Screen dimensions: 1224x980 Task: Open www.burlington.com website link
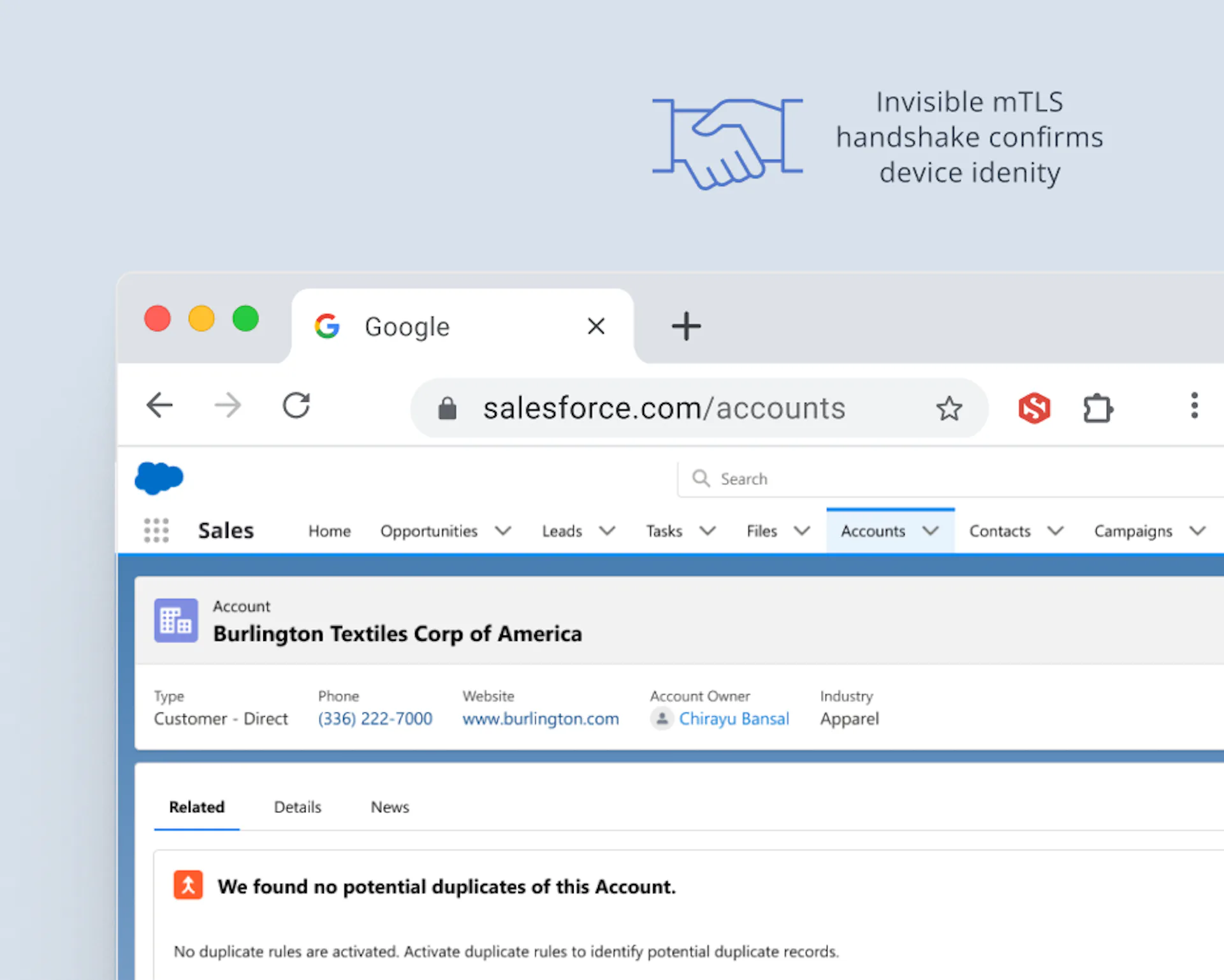pyautogui.click(x=541, y=719)
